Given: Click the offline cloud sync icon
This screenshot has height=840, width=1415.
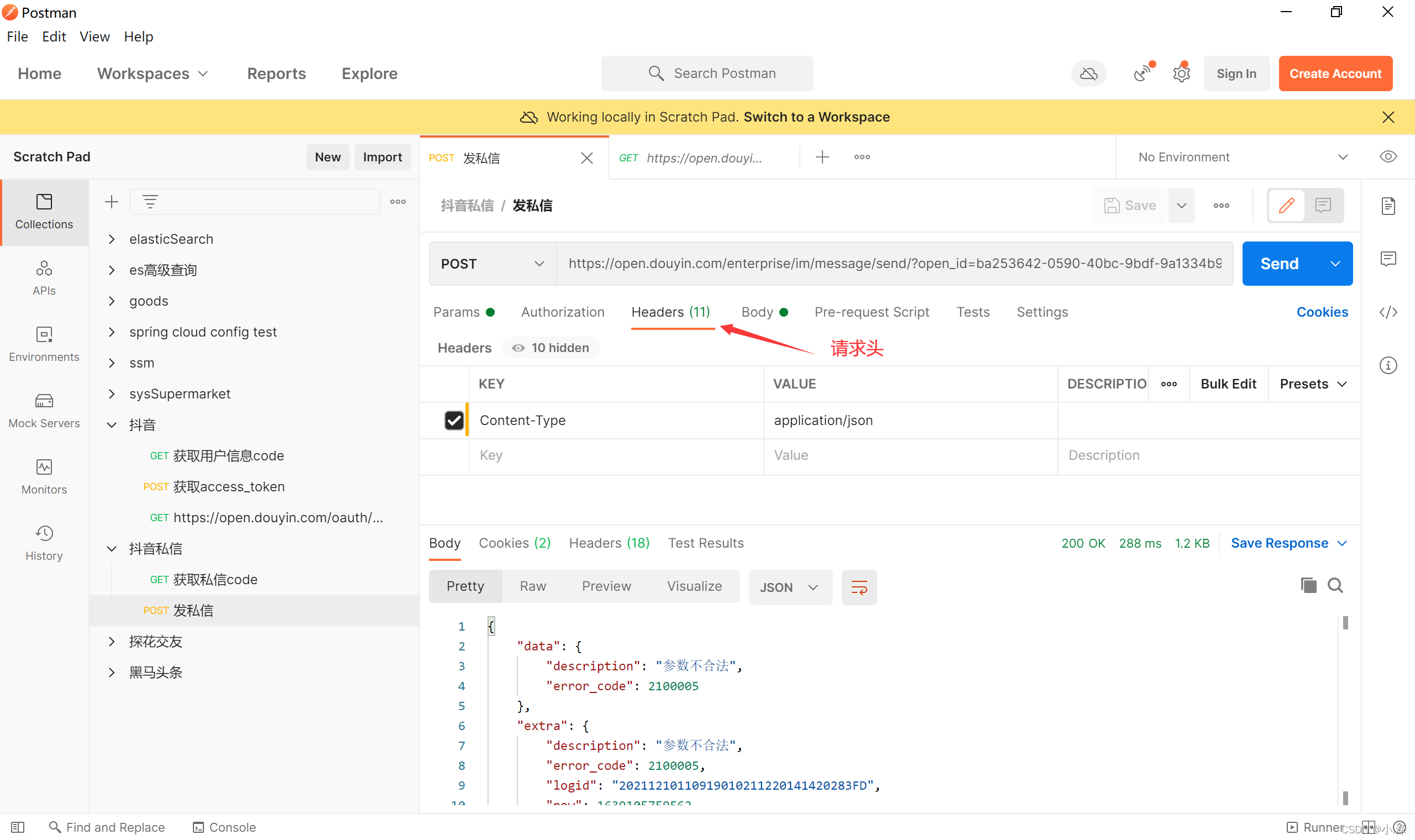Looking at the screenshot, I should [1088, 73].
